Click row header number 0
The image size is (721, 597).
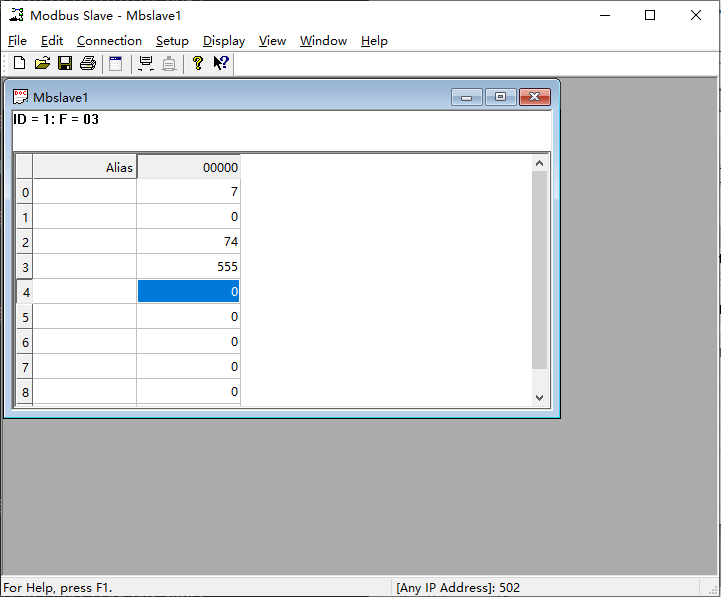pyautogui.click(x=25, y=191)
